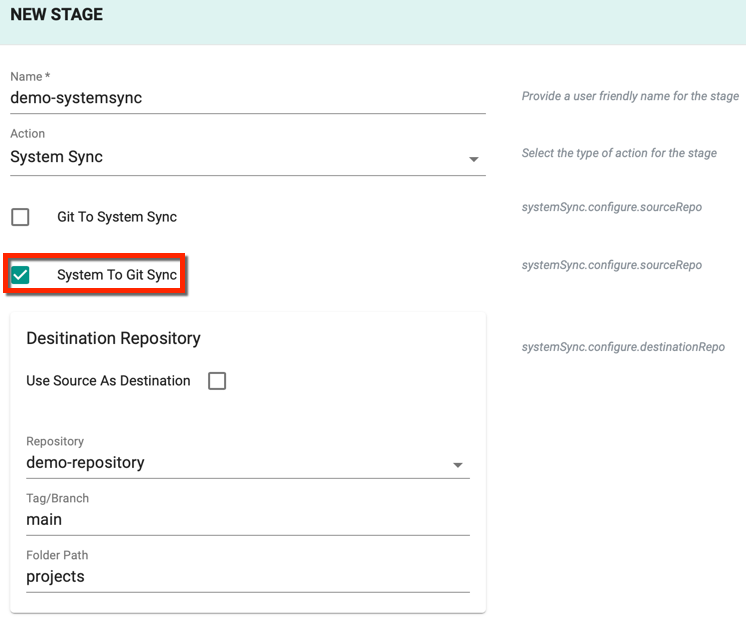This screenshot has height=625, width=746.
Task: Expand the Repository dropdown arrow
Action: coord(458,465)
